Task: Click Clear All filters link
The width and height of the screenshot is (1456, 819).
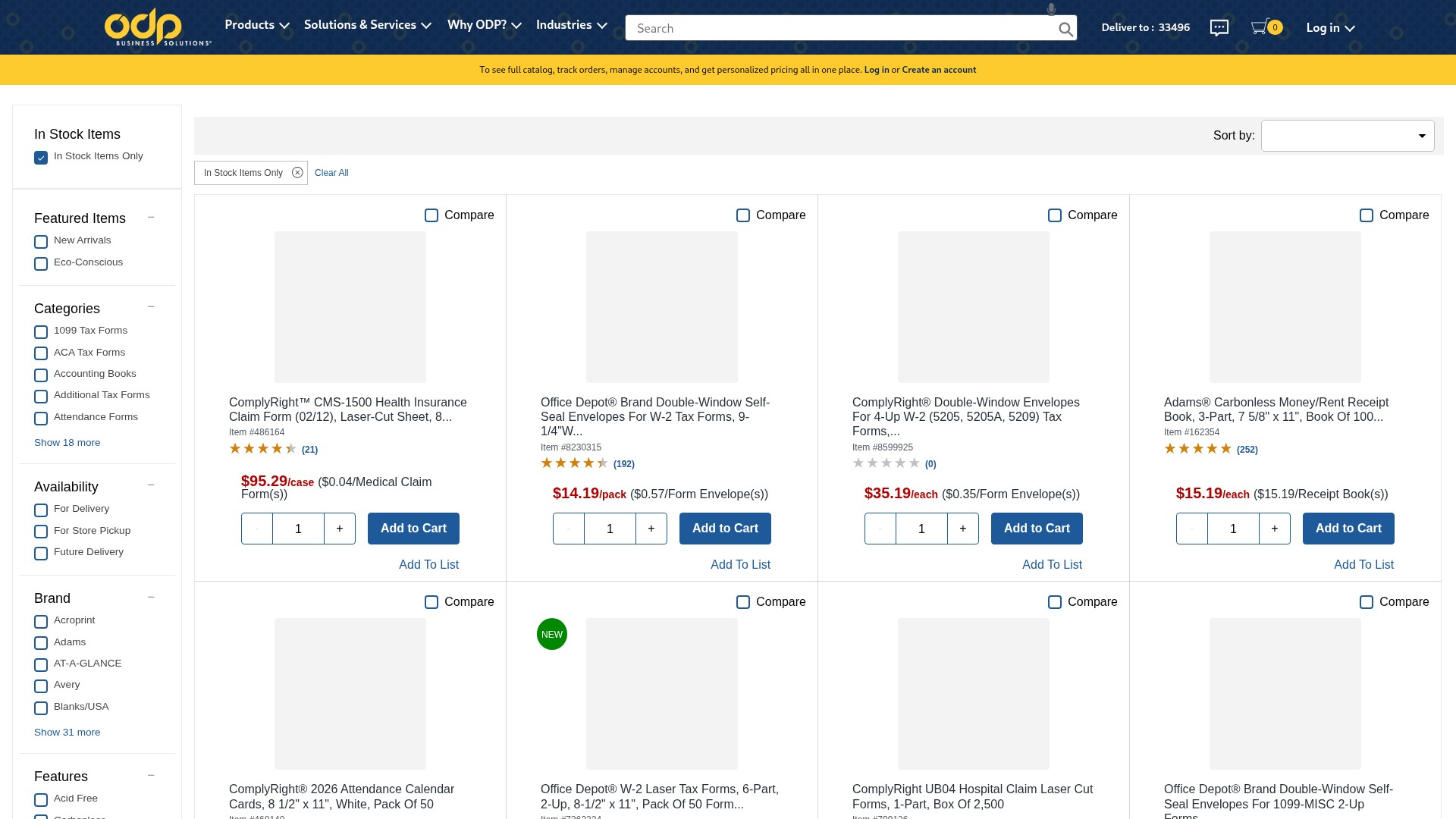Action: tap(331, 173)
